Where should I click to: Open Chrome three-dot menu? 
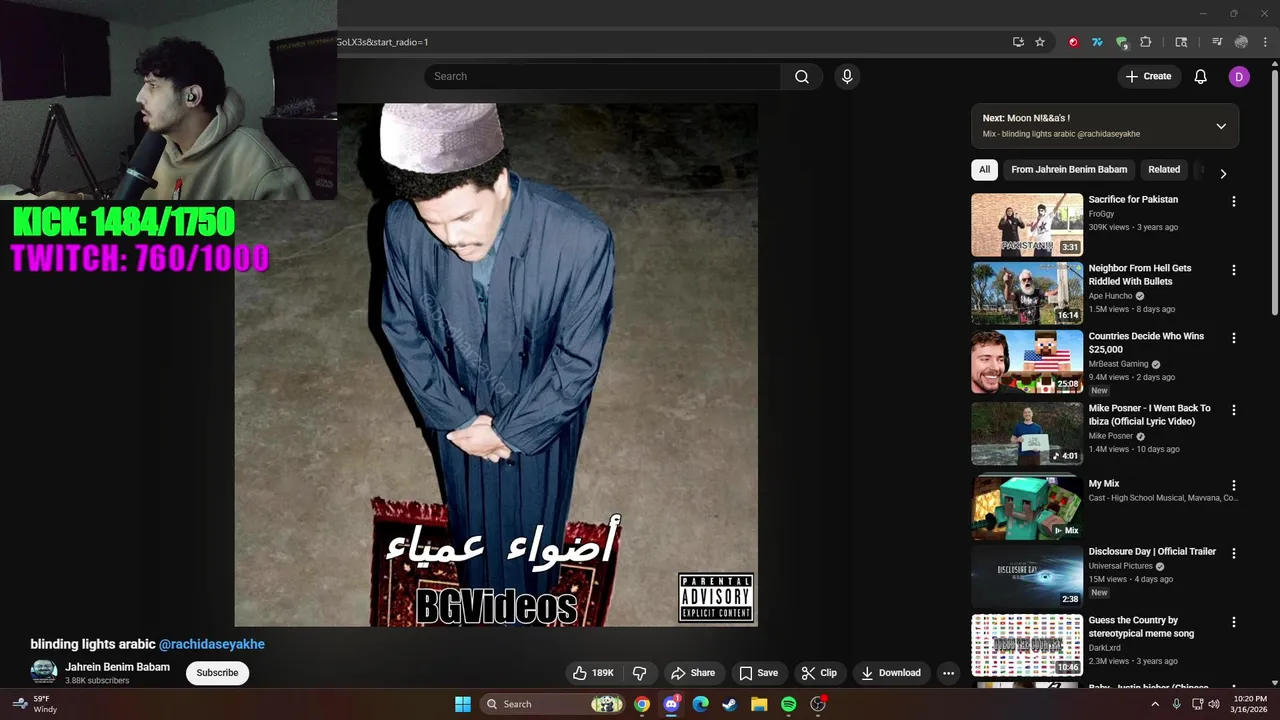point(1265,42)
